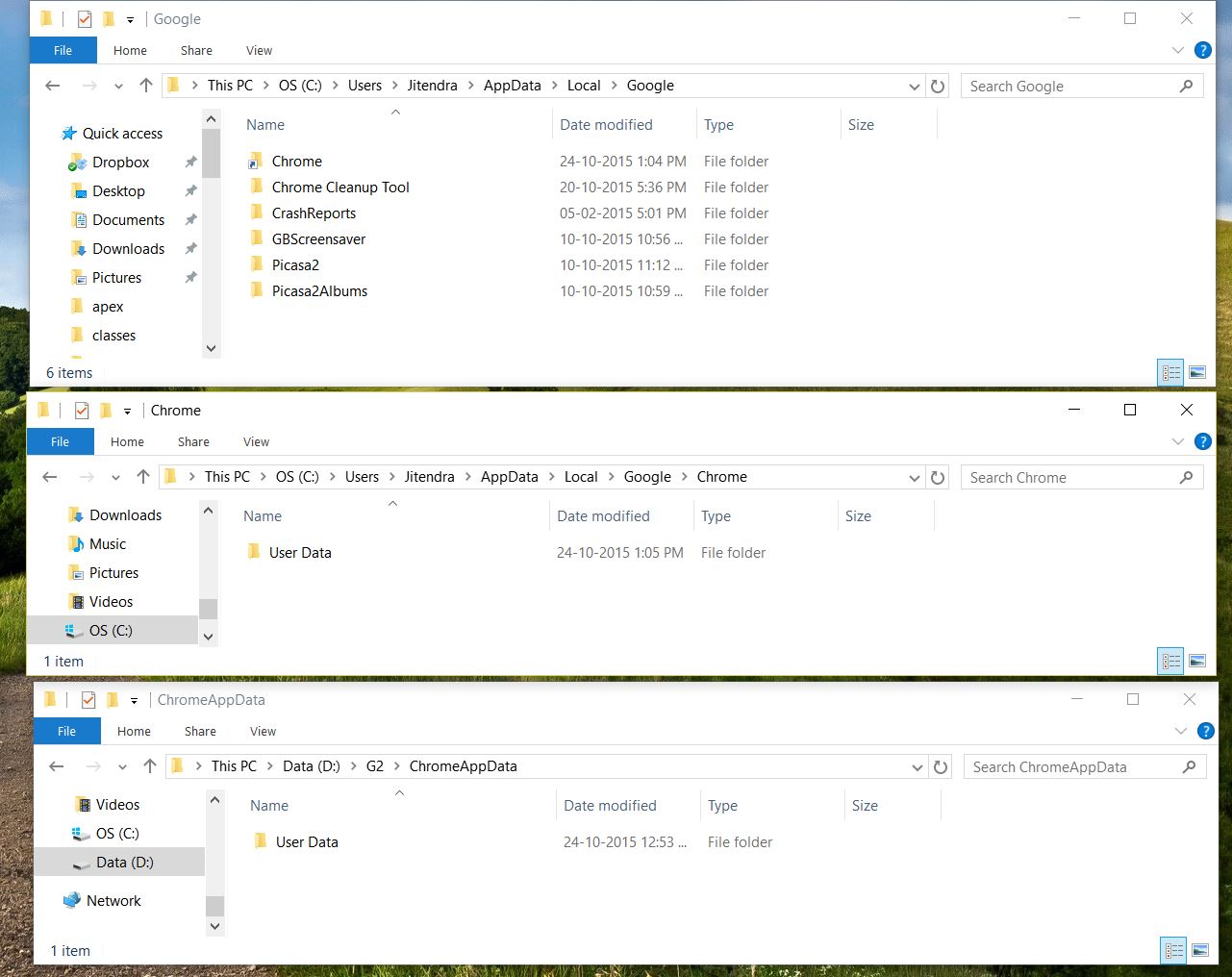
Task: Select Chrome folder in Google window
Action: [296, 162]
